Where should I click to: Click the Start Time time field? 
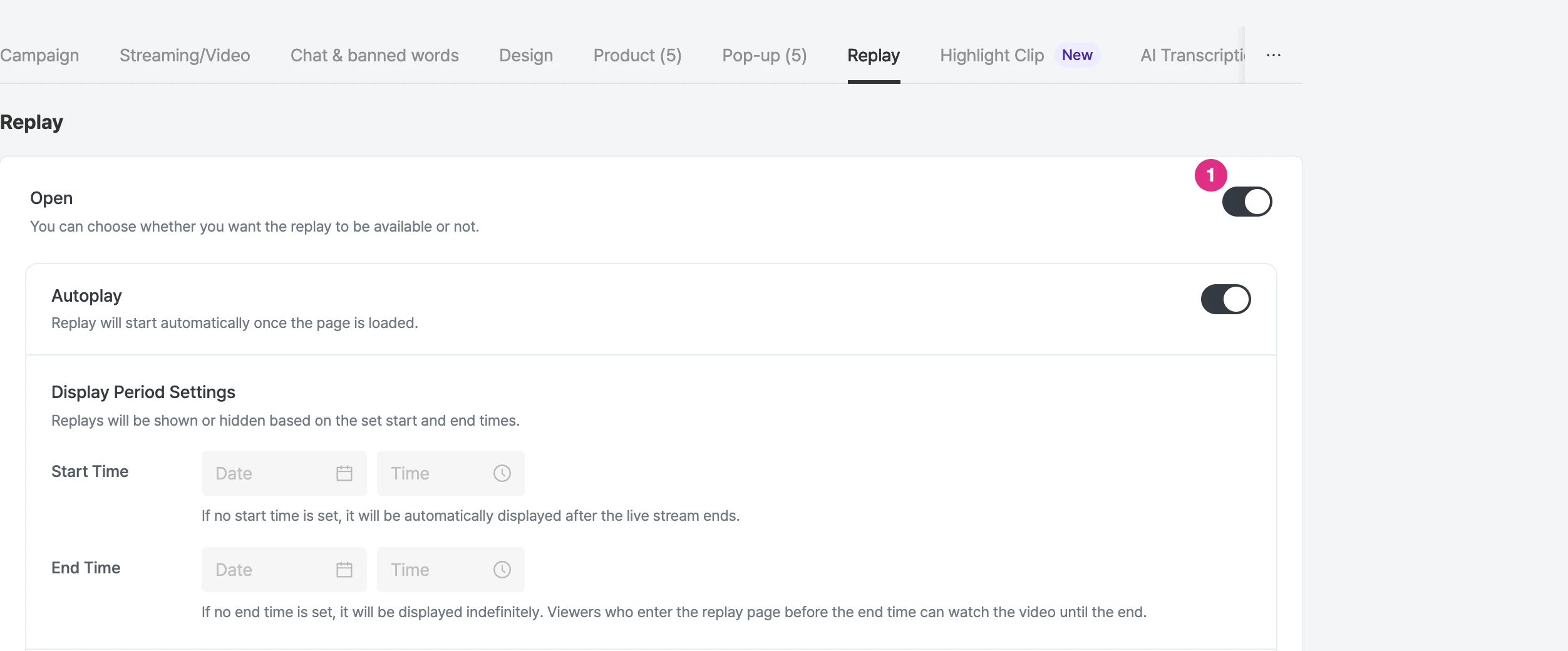(451, 473)
